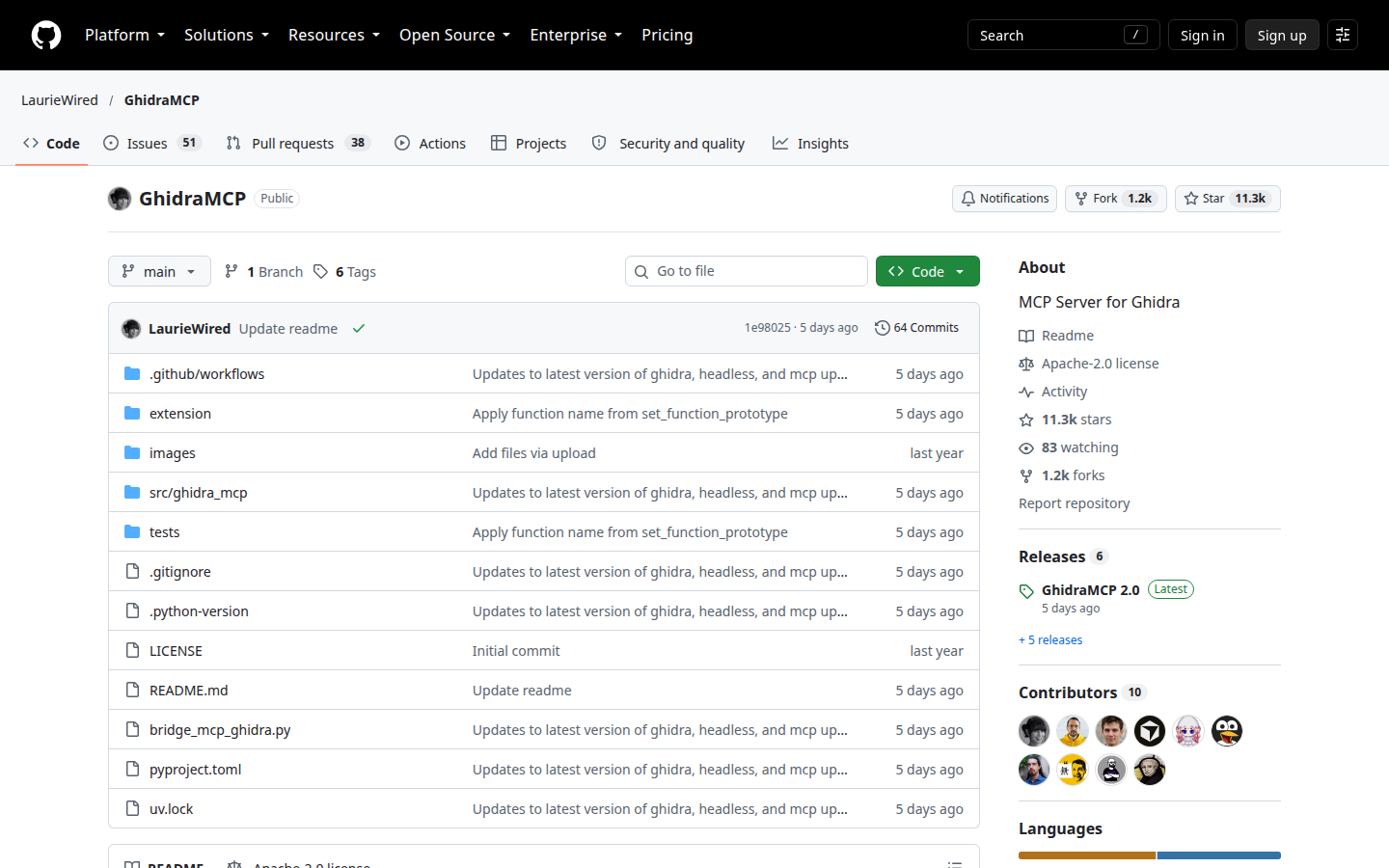This screenshot has height=868, width=1389.
Task: Open the extension folder
Action: pyautogui.click(x=180, y=414)
